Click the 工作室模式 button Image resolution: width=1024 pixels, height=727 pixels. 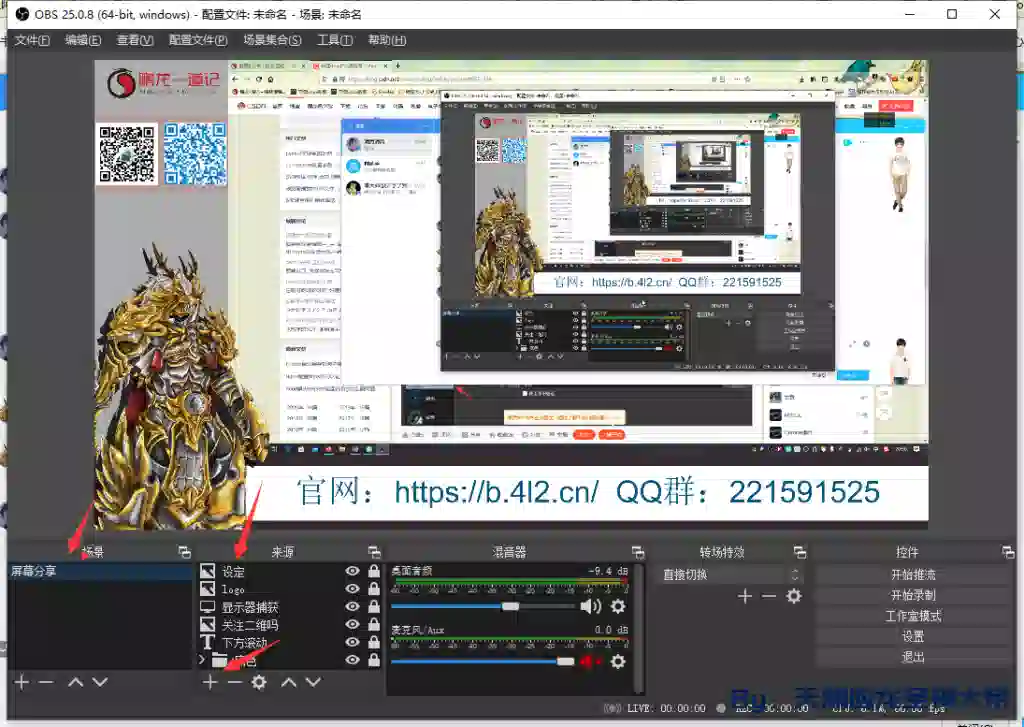click(x=913, y=616)
